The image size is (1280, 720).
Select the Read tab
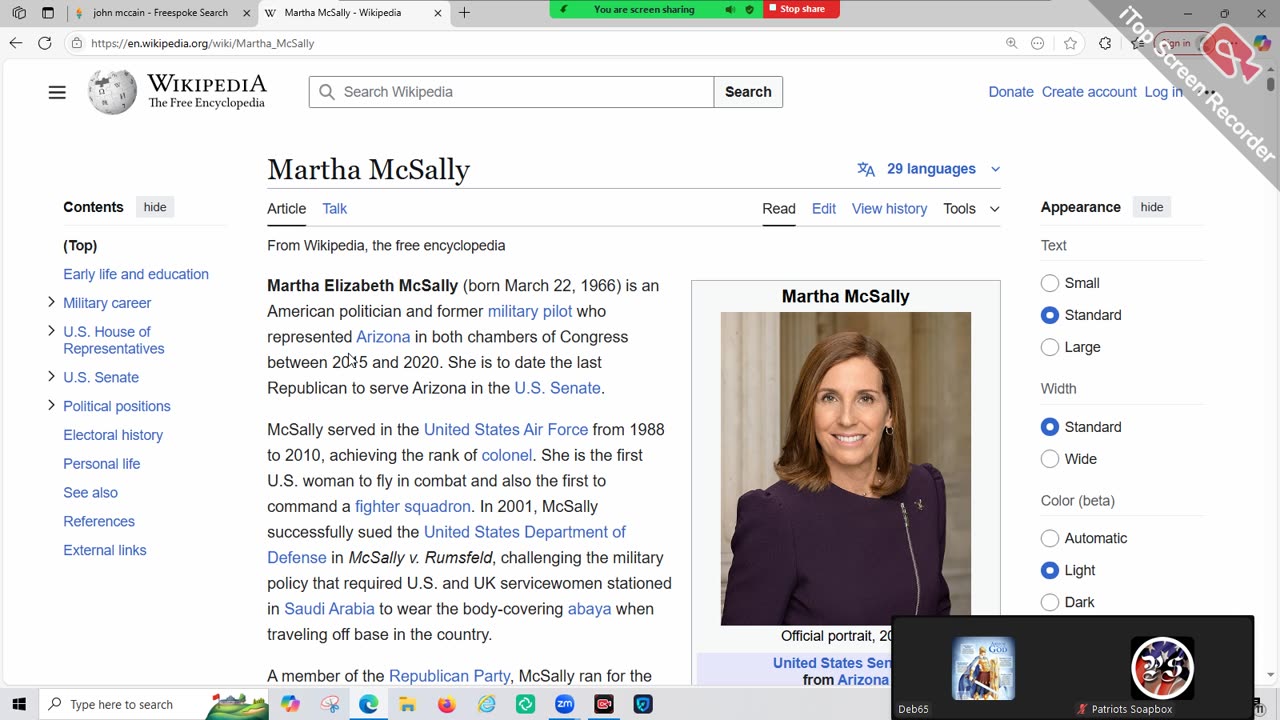coord(779,209)
